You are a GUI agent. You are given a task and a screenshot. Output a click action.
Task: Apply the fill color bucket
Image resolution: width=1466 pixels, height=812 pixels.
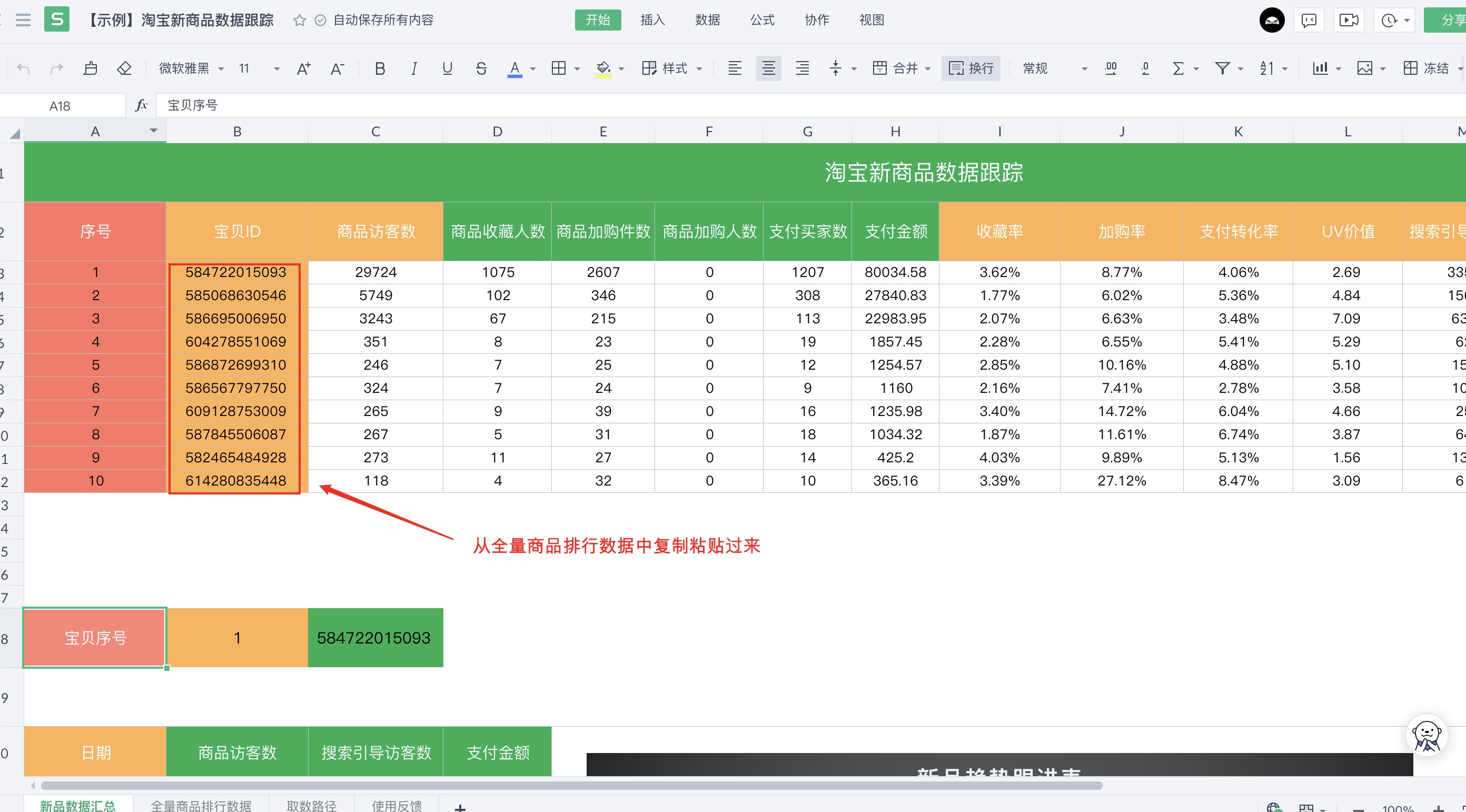(603, 69)
